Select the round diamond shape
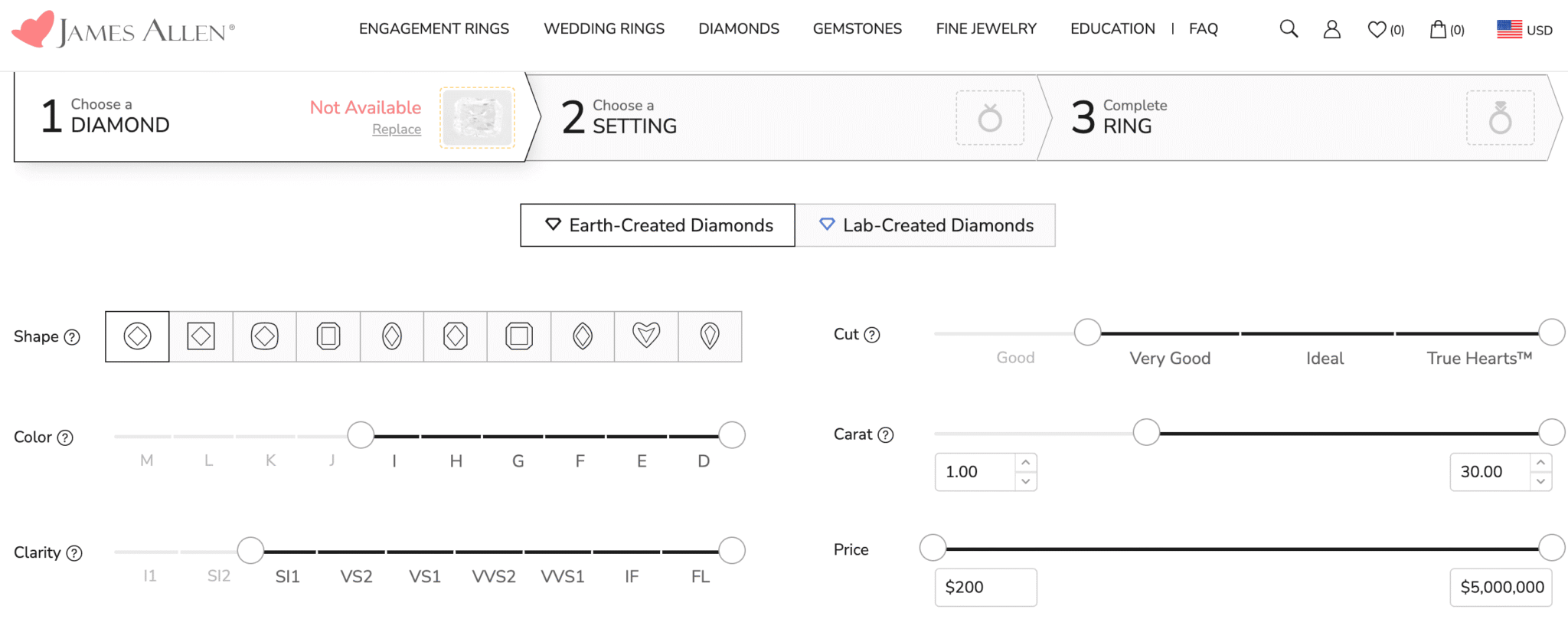1568x639 pixels. [x=137, y=336]
